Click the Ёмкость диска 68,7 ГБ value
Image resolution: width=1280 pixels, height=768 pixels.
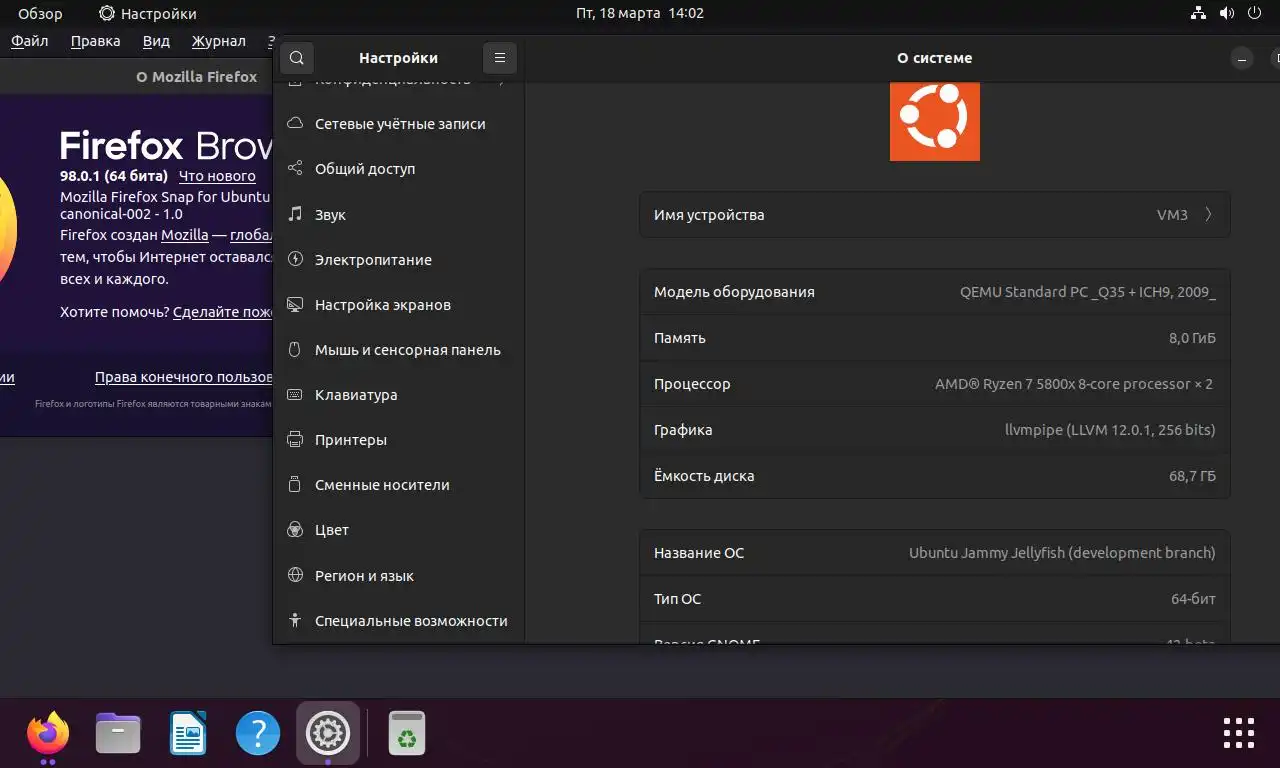click(1192, 476)
